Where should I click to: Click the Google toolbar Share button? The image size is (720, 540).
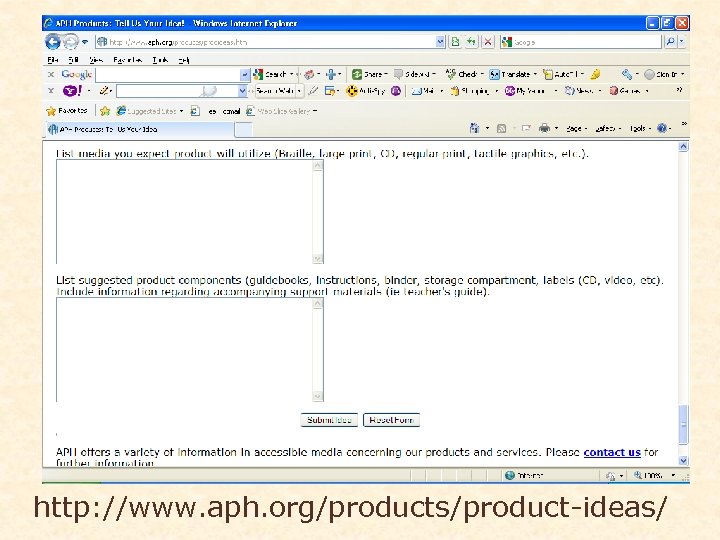tap(370, 74)
